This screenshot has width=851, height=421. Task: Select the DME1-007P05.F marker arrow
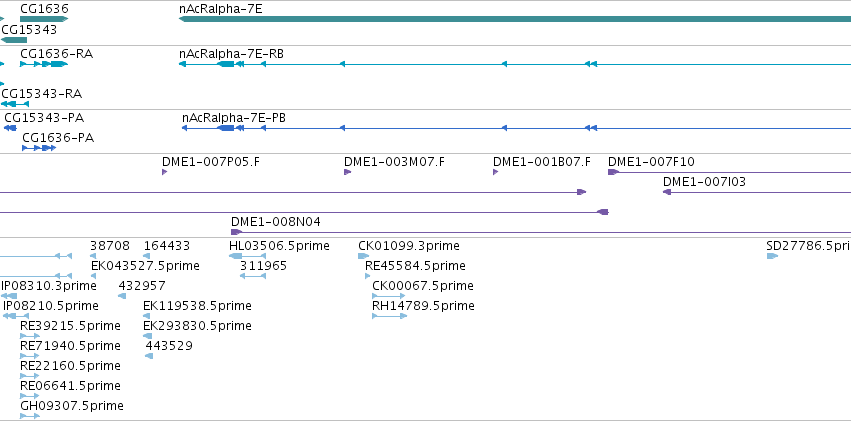(x=164, y=172)
